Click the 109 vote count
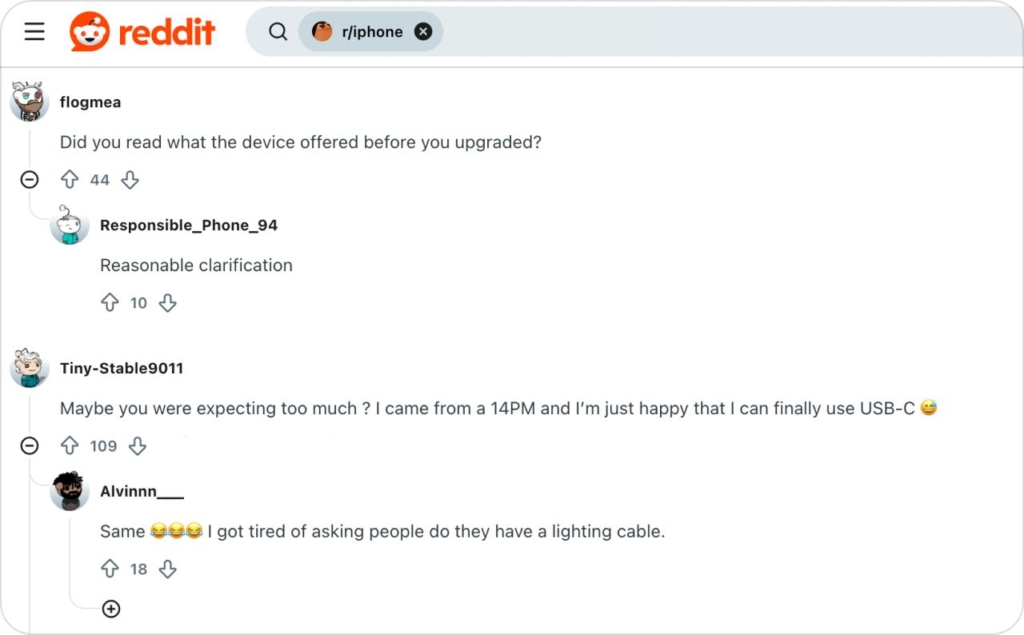Viewport: 1024px width, 635px height. point(102,446)
